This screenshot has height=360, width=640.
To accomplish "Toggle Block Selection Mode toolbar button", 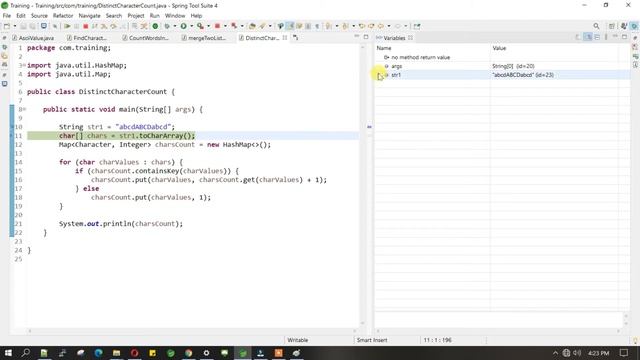I will coord(308,26).
